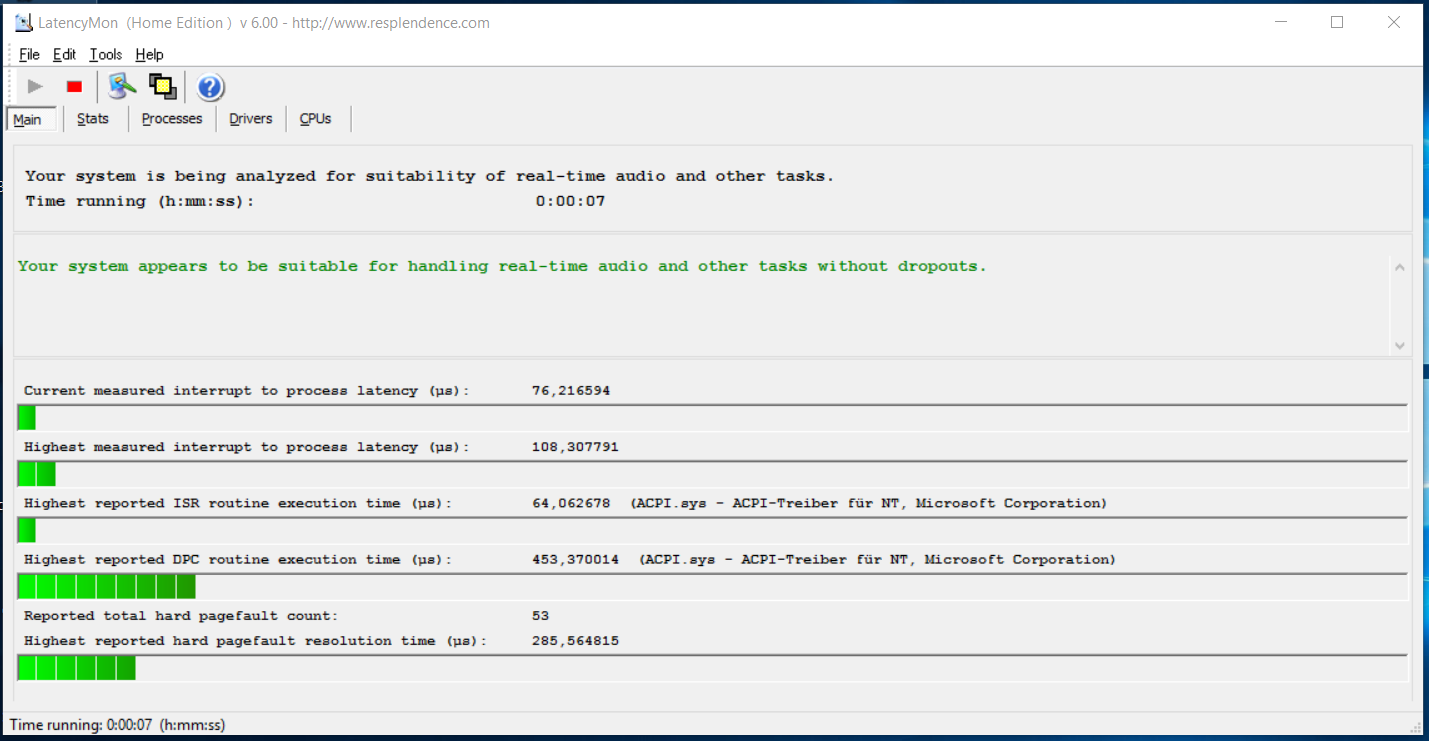Click the LatencyMon title bar app icon
Viewport: 1429px width, 741px height.
coord(24,22)
